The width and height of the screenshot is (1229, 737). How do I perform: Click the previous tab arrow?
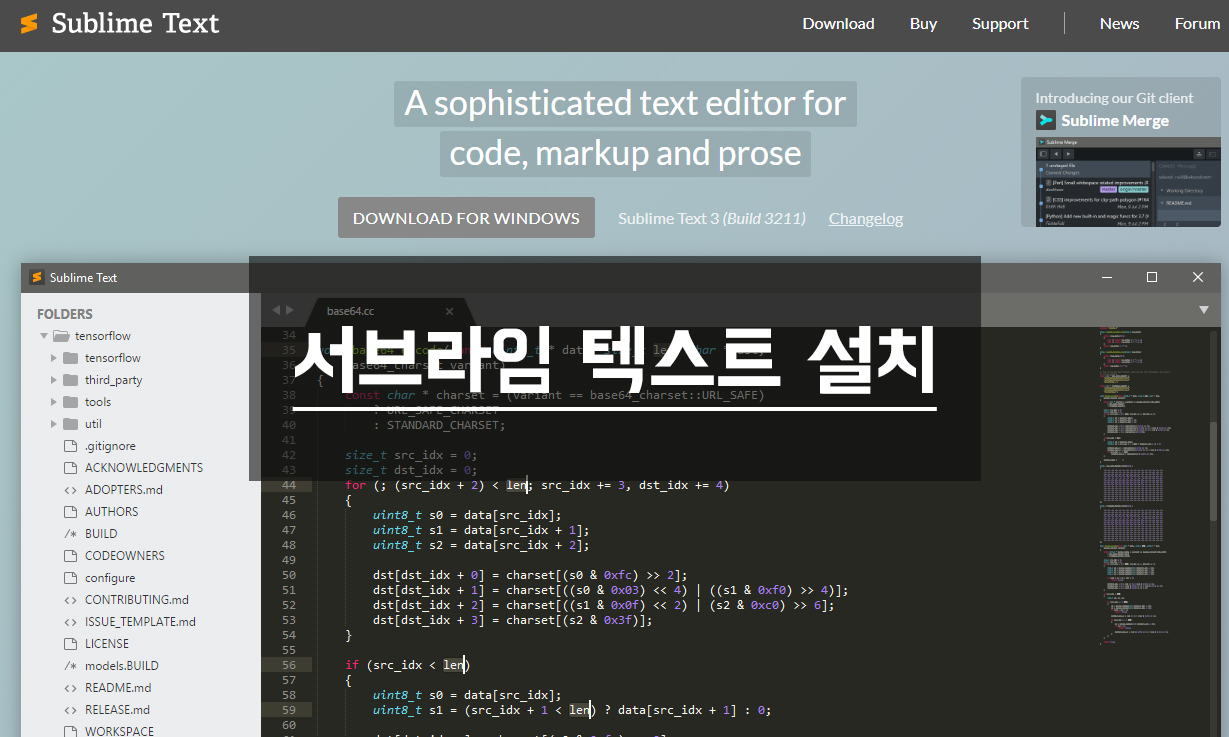tap(276, 310)
